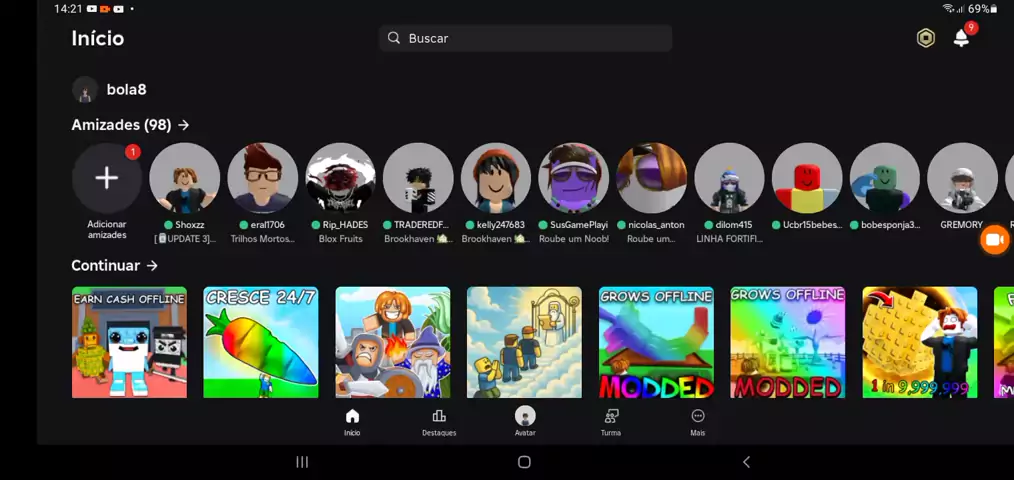Click Roube um Noob! under SusGamePlayi
Image resolution: width=1014 pixels, height=480 pixels.
pyautogui.click(x=574, y=239)
